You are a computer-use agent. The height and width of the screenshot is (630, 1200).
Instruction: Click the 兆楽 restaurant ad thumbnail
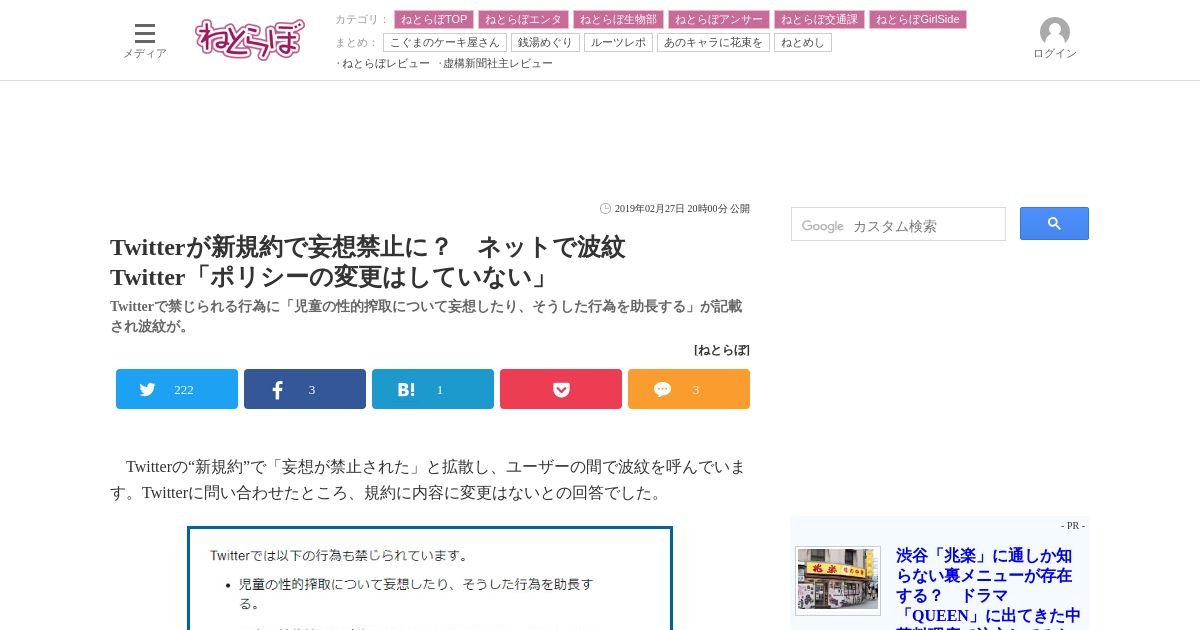point(838,580)
